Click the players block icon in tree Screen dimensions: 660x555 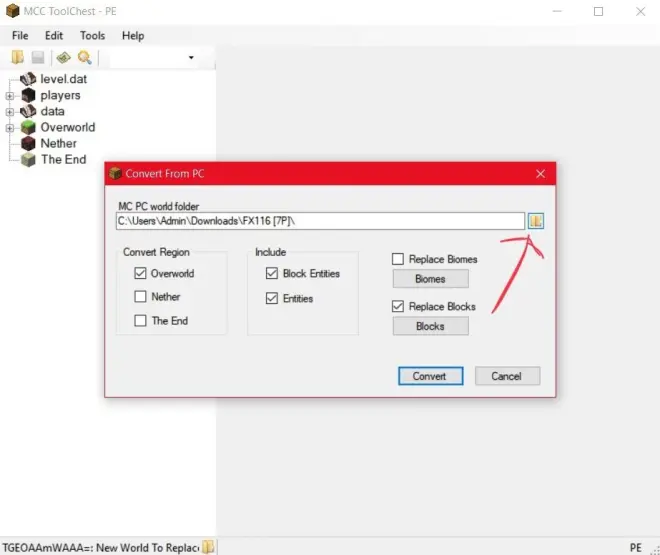28,96
